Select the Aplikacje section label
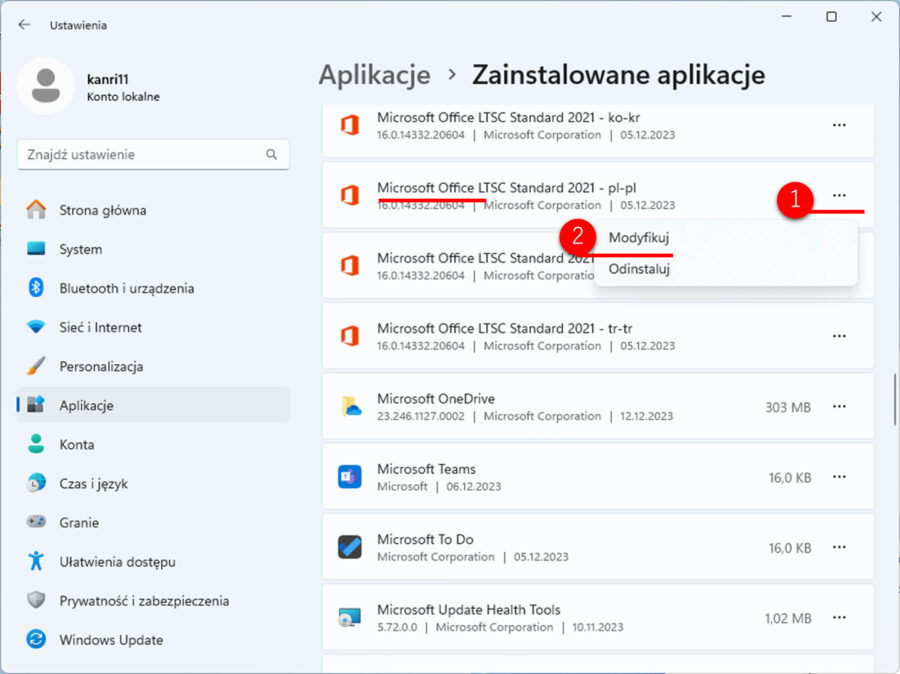Screen dimensions: 900x674 pyautogui.click(x=87, y=405)
